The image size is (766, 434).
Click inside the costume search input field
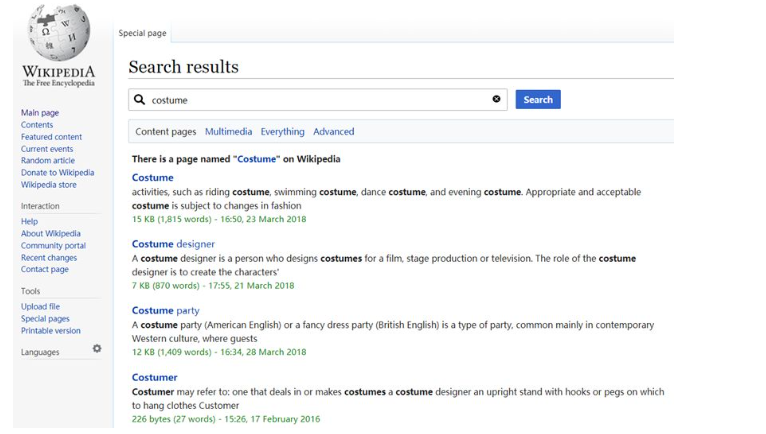click(318, 100)
